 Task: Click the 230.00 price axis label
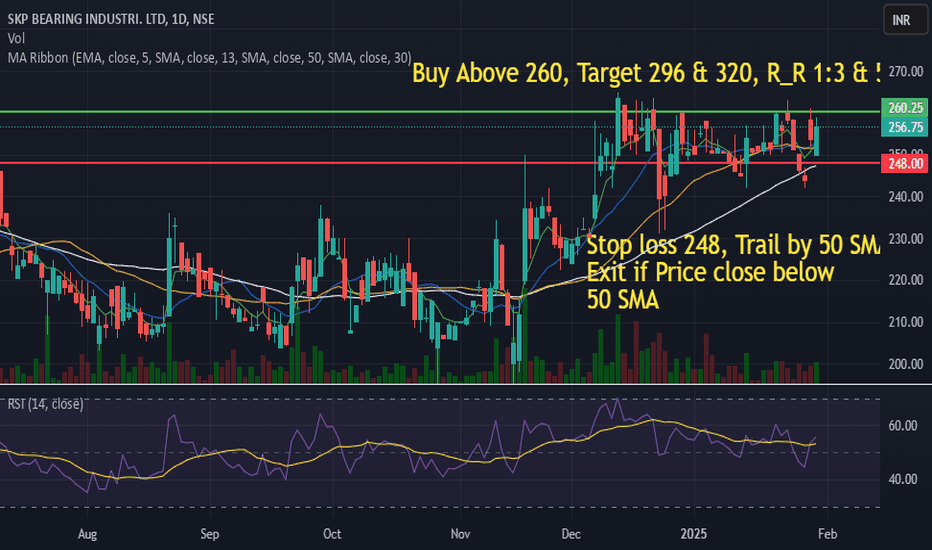(x=905, y=238)
